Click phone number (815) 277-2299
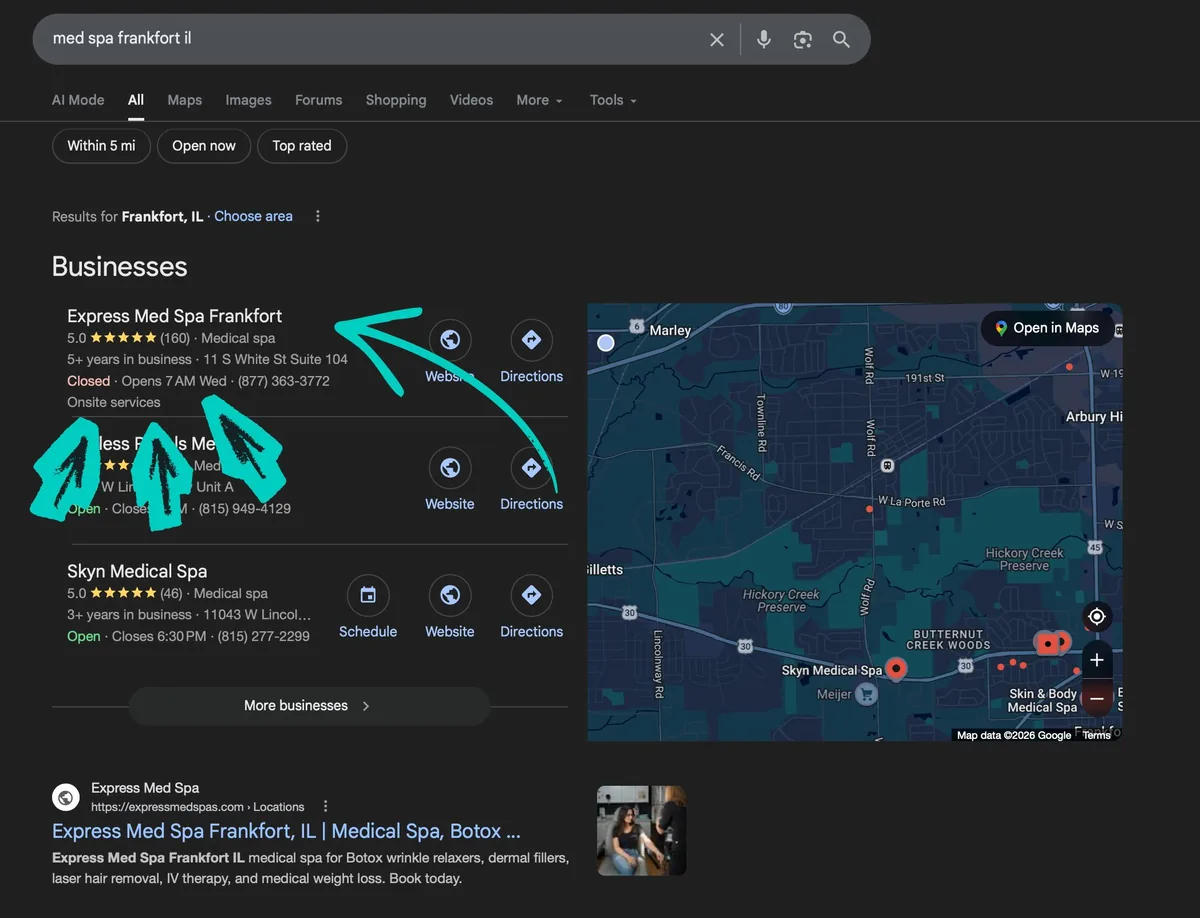The width and height of the screenshot is (1200, 918). point(263,636)
